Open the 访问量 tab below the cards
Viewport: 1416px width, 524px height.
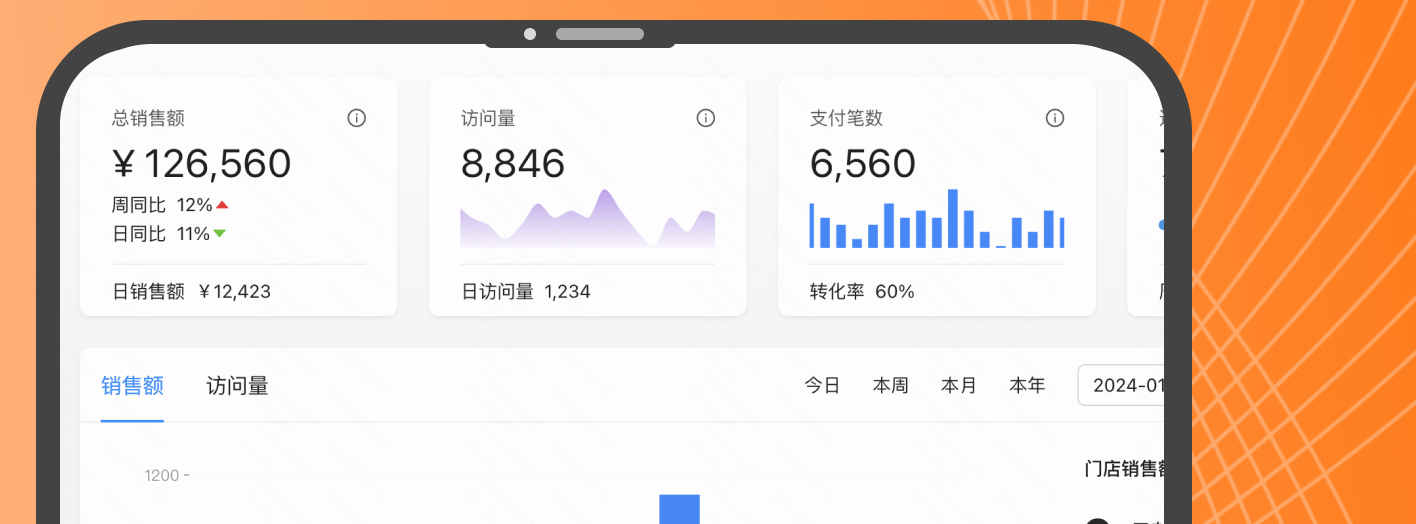pyautogui.click(x=237, y=386)
